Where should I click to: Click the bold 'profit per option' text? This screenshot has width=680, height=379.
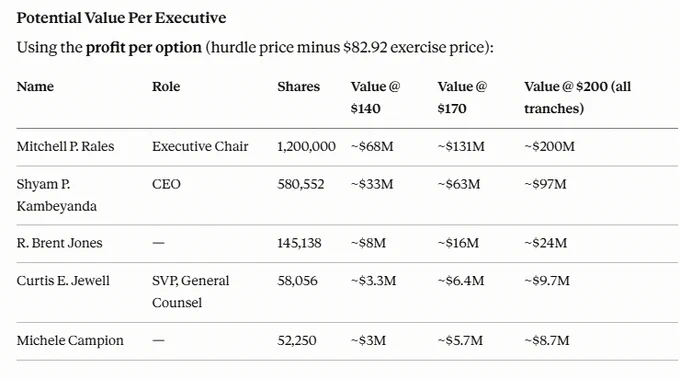[144, 47]
